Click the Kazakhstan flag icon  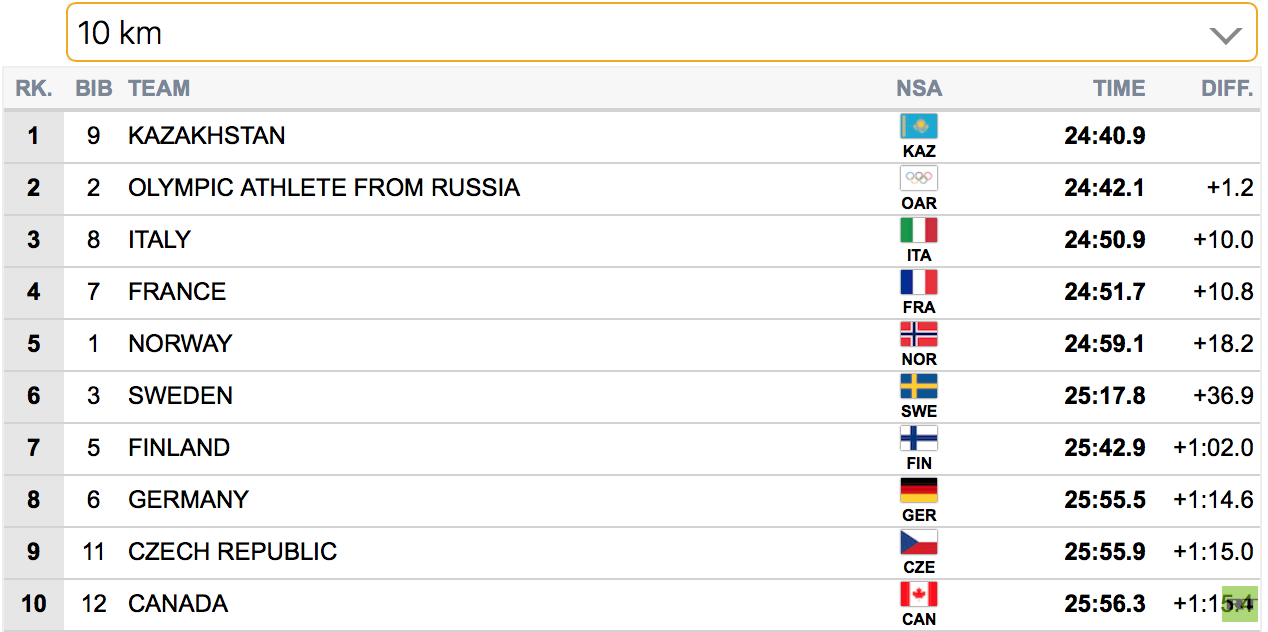click(919, 127)
